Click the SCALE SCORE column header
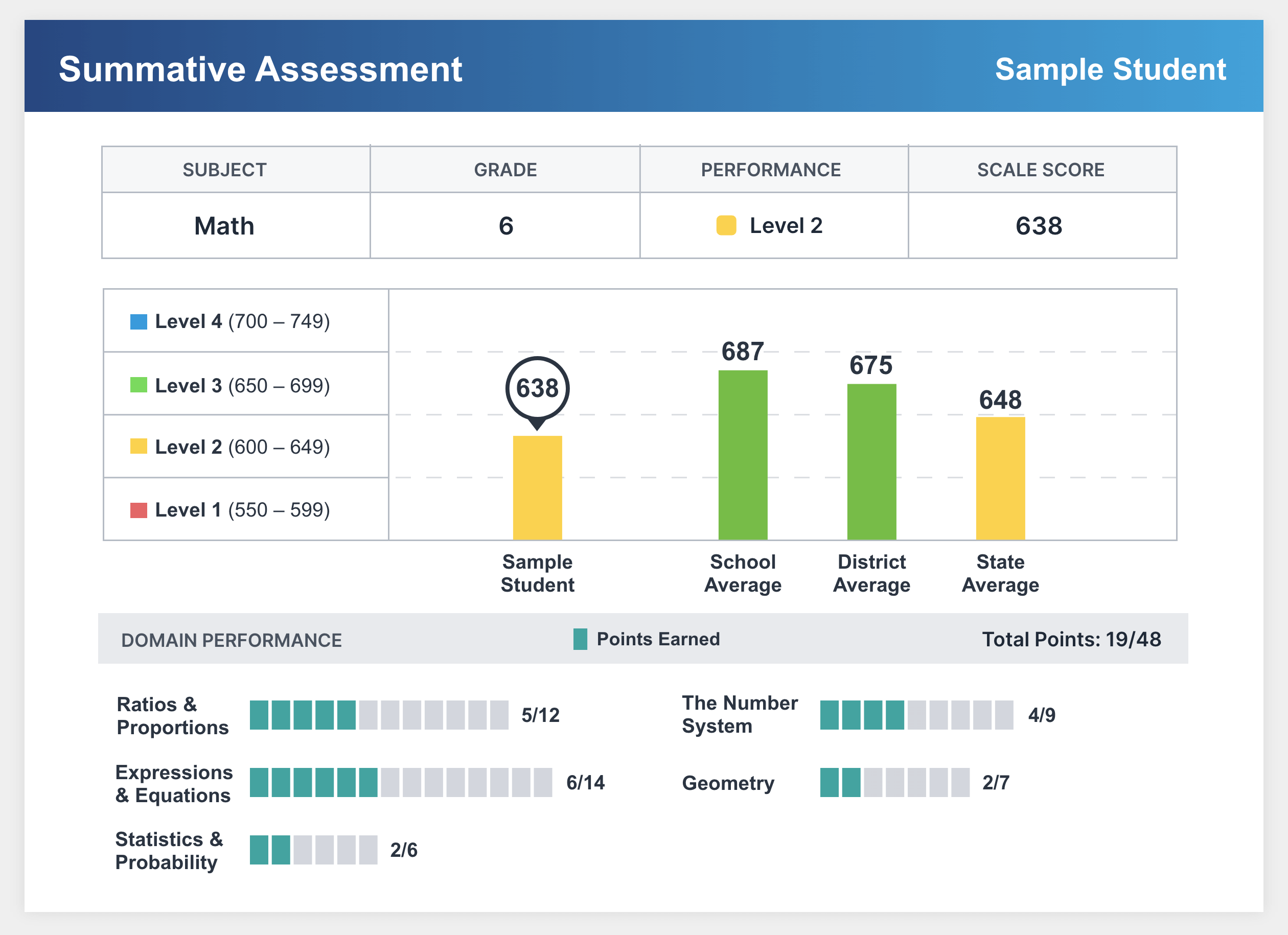The width and height of the screenshot is (1288, 935). tap(1041, 170)
